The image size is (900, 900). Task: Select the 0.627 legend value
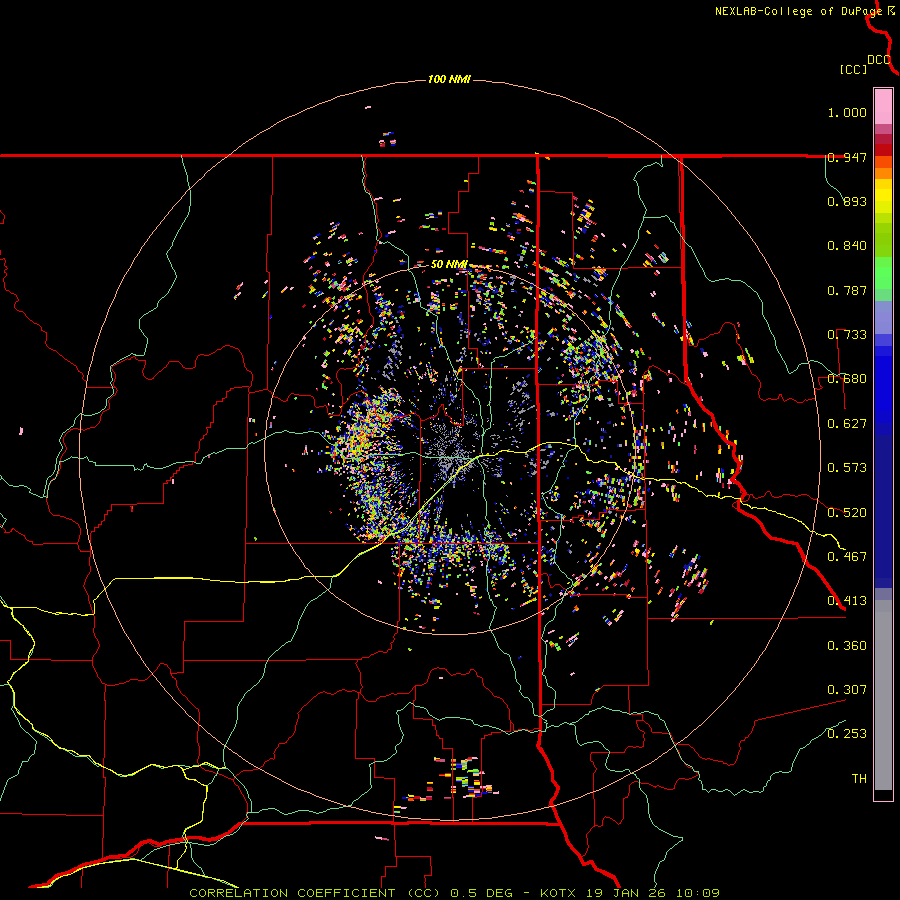(847, 424)
